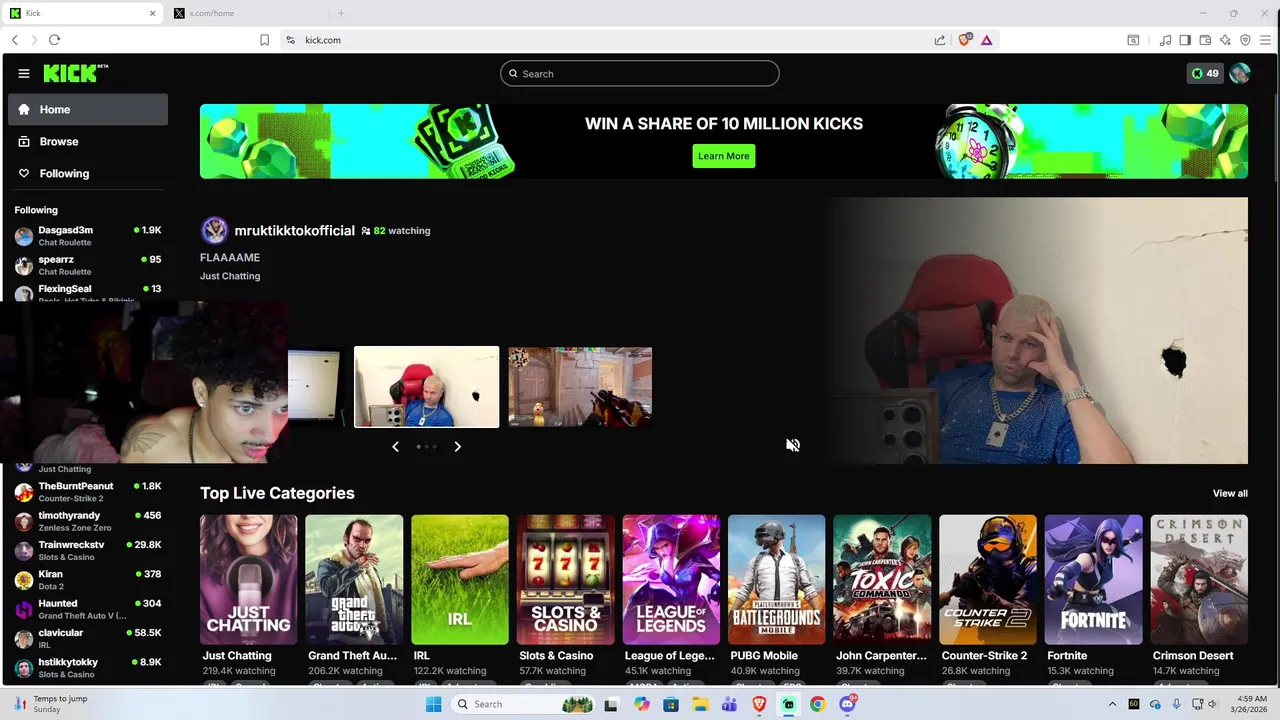Open the media playlist music note icon
Viewport: 1280px width, 720px height.
coord(1165,40)
